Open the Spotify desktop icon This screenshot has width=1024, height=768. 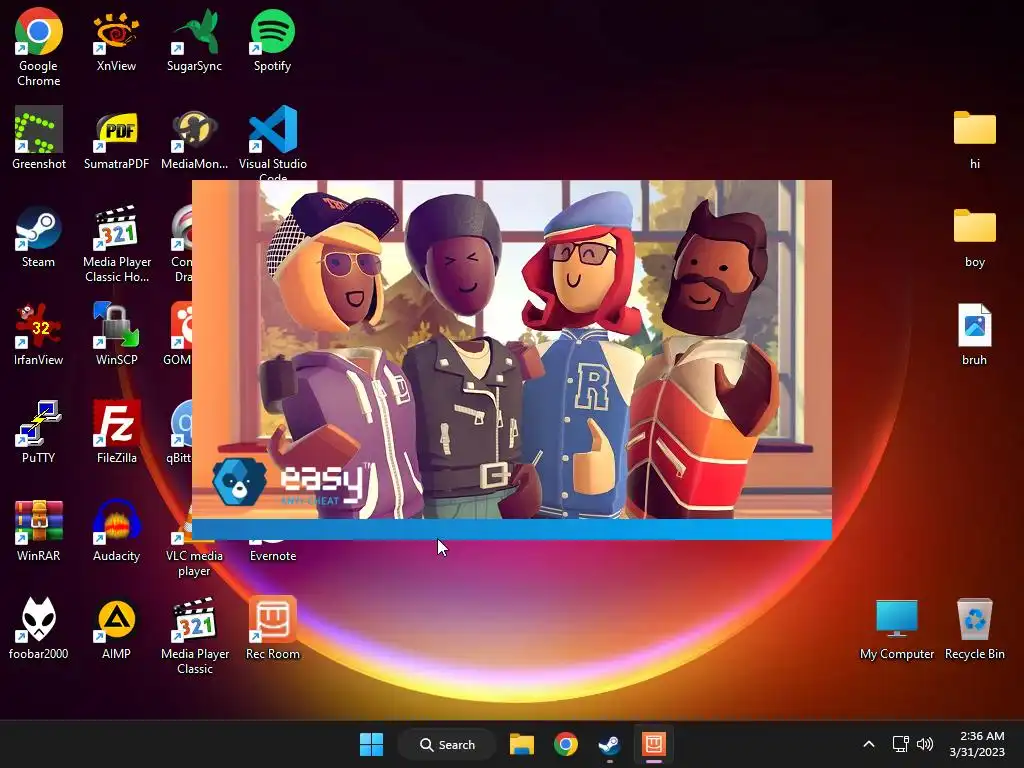pos(272,40)
